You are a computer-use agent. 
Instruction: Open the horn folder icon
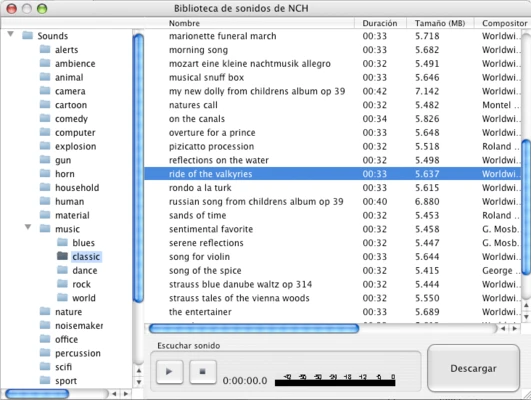coord(45,173)
